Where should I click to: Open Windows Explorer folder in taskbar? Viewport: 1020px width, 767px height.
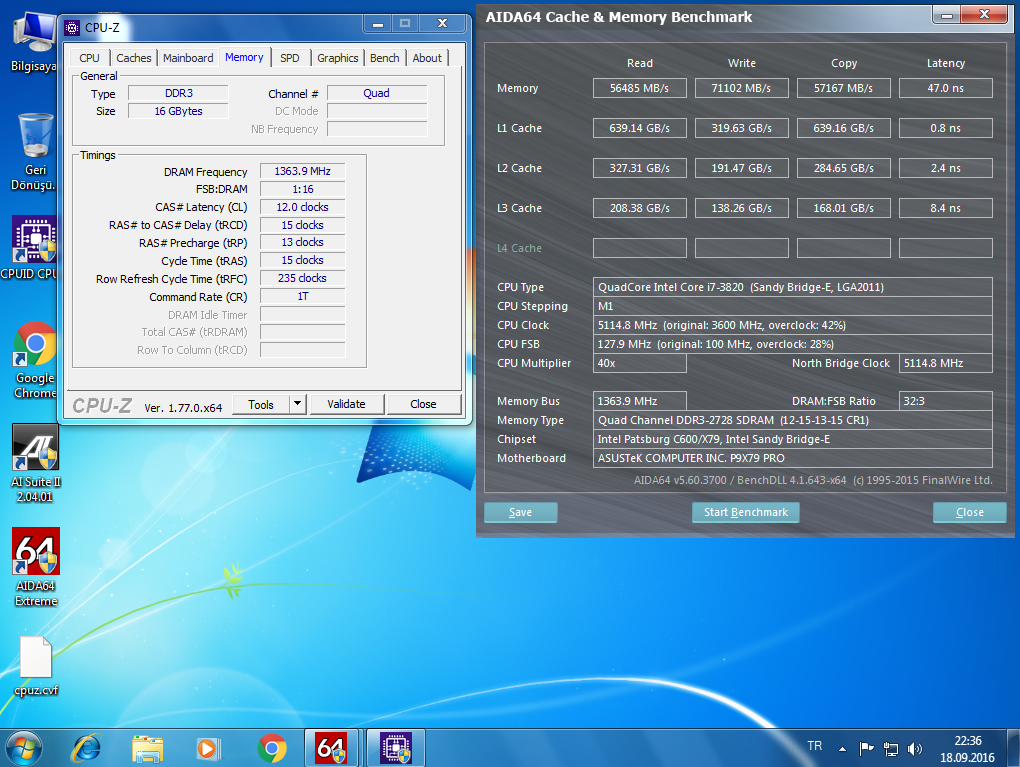click(x=148, y=748)
